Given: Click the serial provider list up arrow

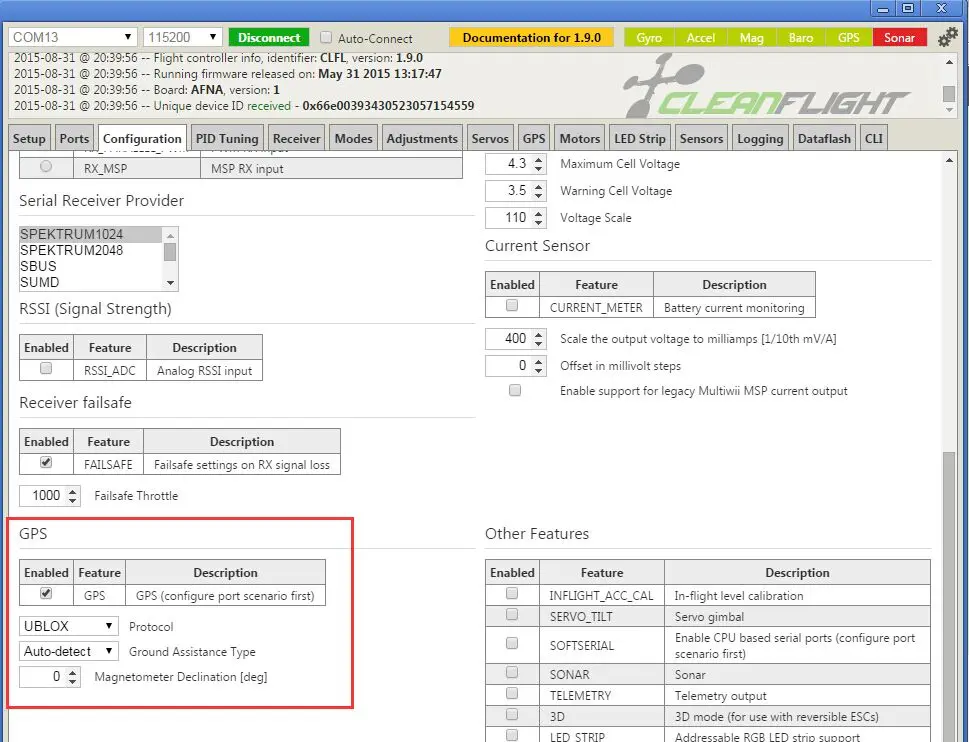Looking at the screenshot, I should [x=171, y=235].
